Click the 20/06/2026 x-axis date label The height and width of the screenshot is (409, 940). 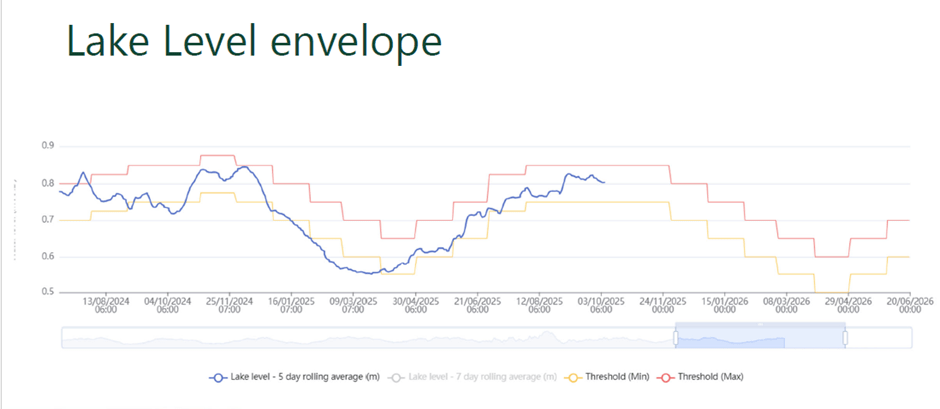909,305
